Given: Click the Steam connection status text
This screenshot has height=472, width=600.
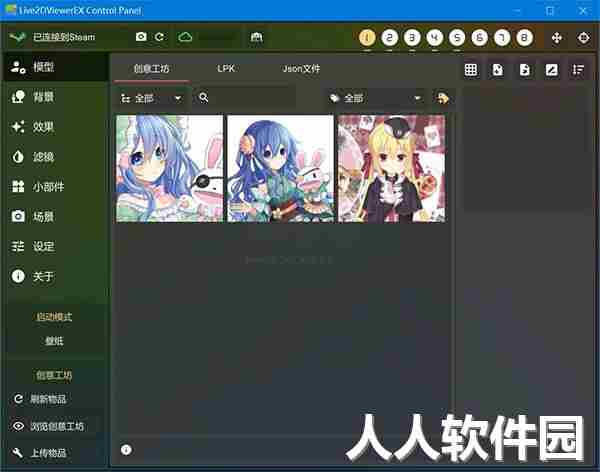Looking at the screenshot, I should [64, 37].
